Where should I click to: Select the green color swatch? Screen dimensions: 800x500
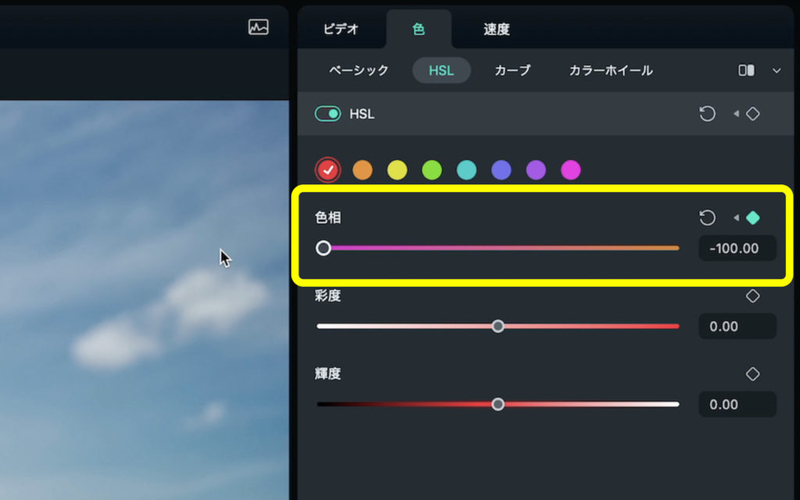coord(432,170)
